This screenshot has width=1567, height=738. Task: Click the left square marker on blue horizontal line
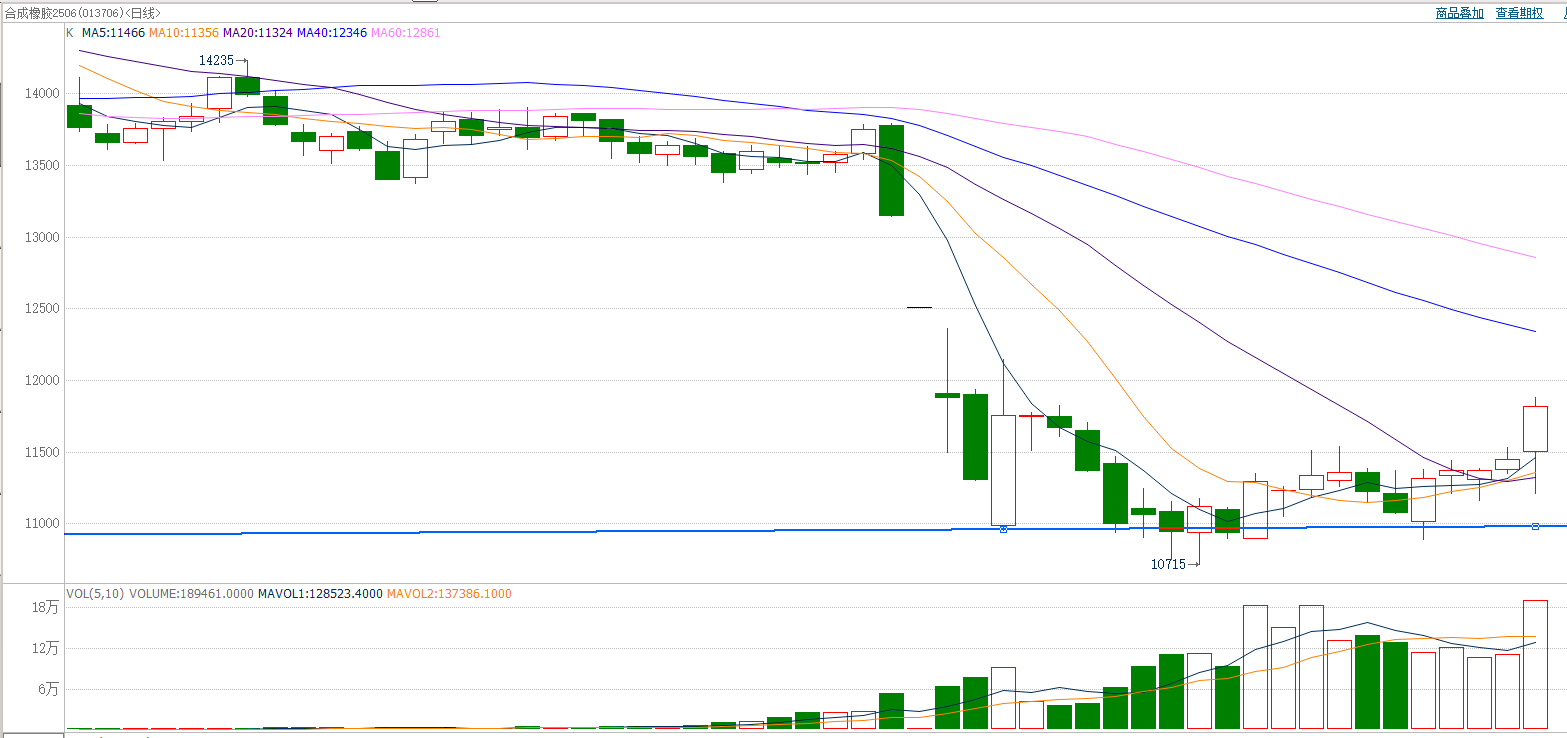click(x=1003, y=529)
